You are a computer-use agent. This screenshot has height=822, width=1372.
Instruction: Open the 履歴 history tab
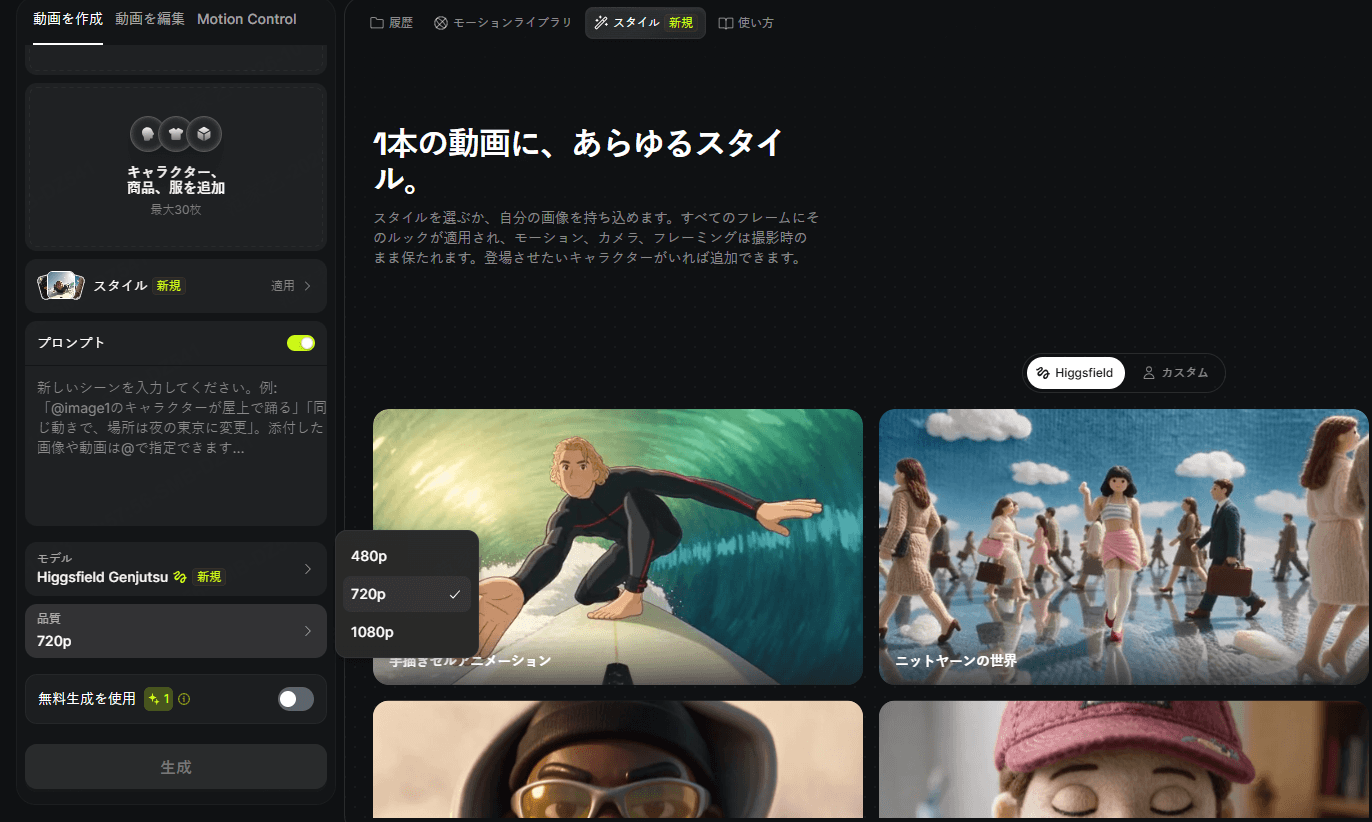click(391, 23)
